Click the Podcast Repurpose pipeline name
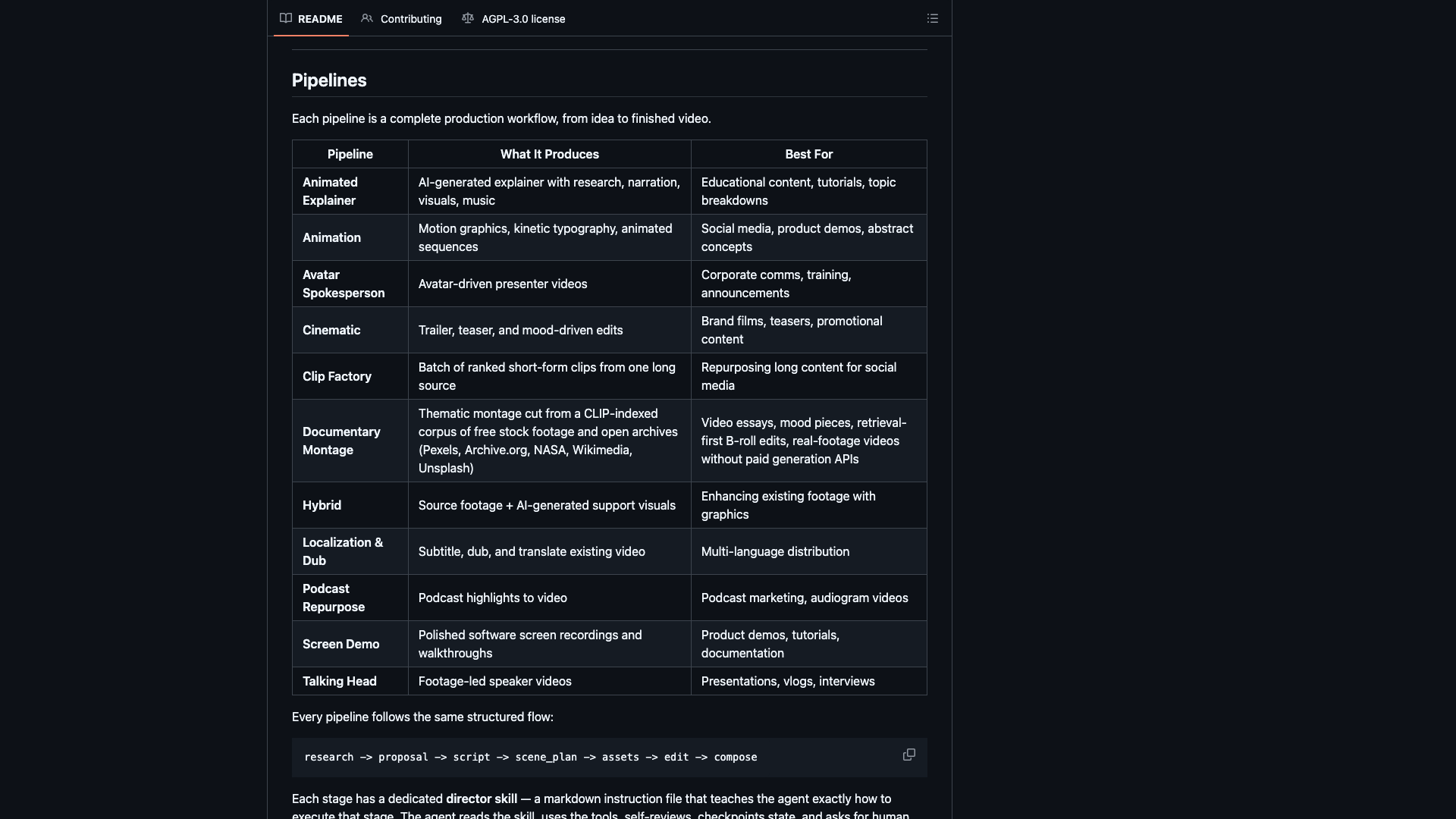1456x819 pixels. tap(334, 598)
